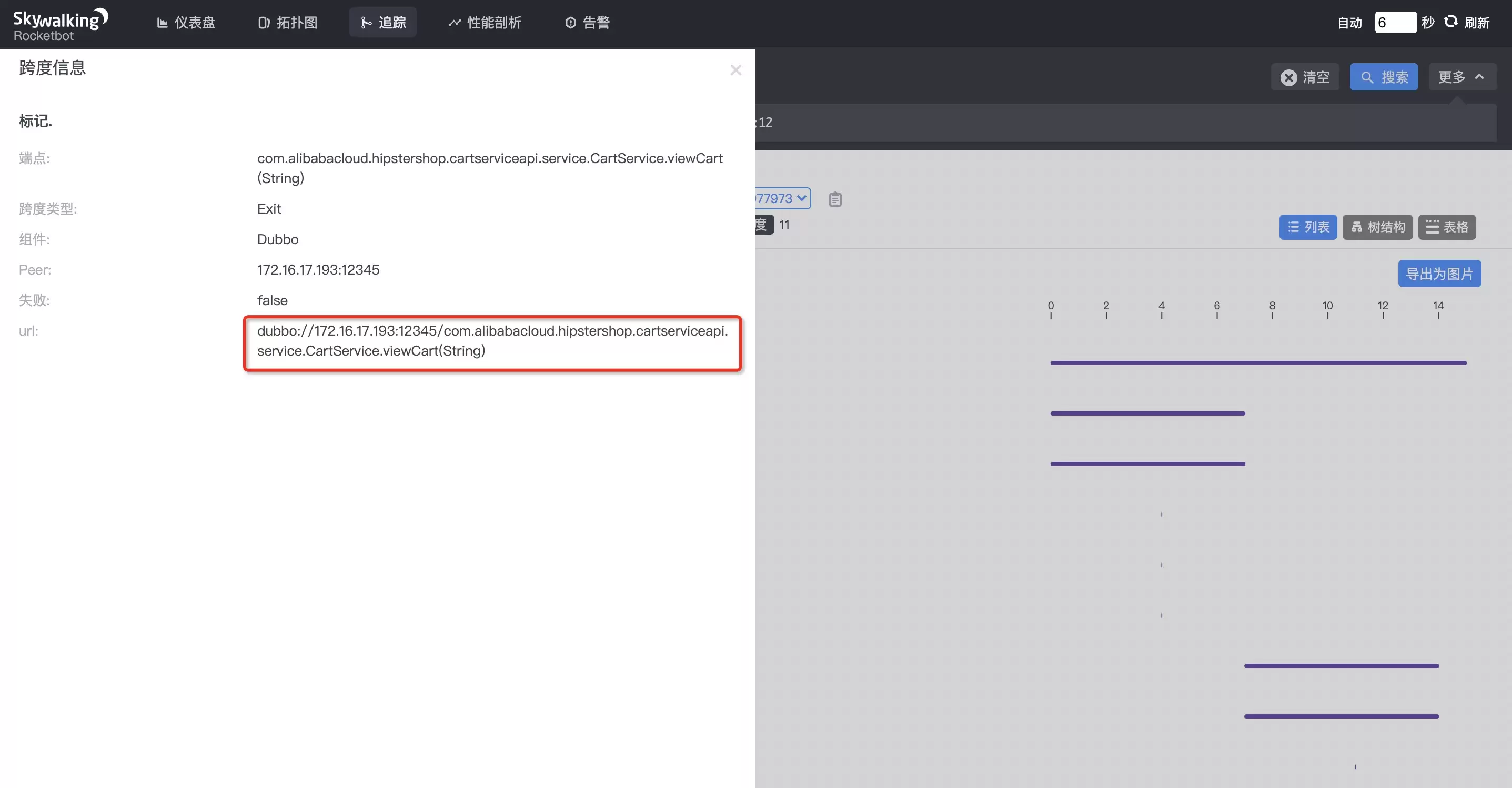
Task: Switch to 列表 list view
Action: pos(1308,227)
